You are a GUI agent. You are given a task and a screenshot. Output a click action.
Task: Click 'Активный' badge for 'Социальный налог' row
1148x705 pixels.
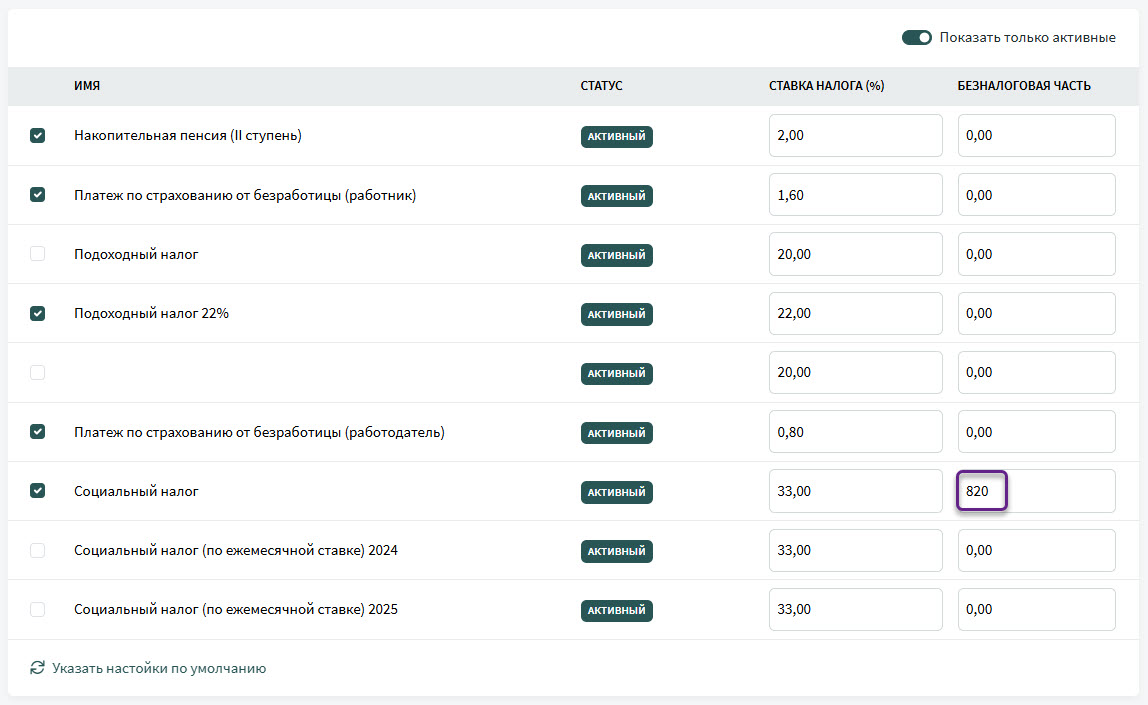click(x=616, y=492)
